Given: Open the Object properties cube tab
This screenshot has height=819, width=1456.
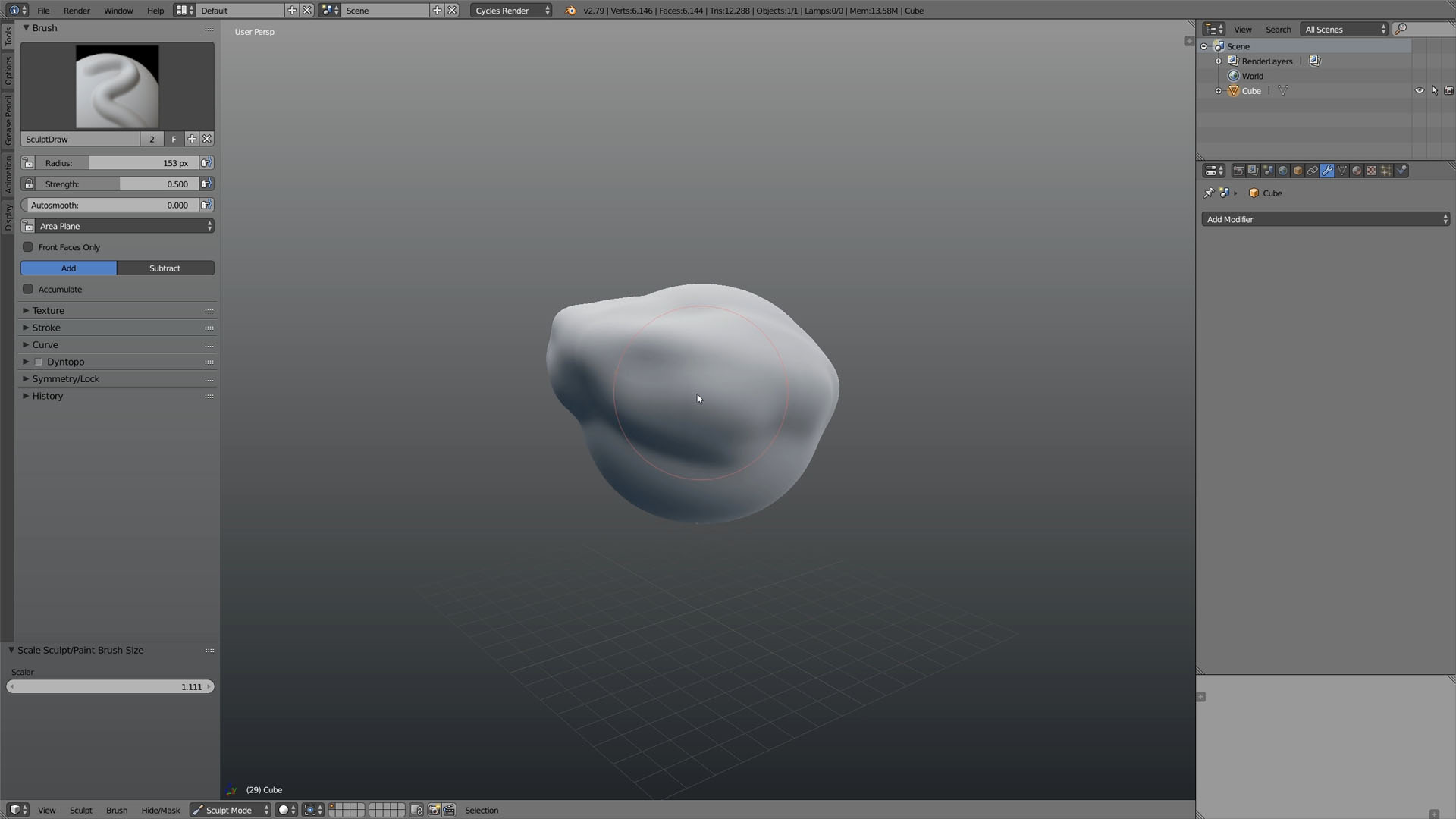Looking at the screenshot, I should 1298,171.
